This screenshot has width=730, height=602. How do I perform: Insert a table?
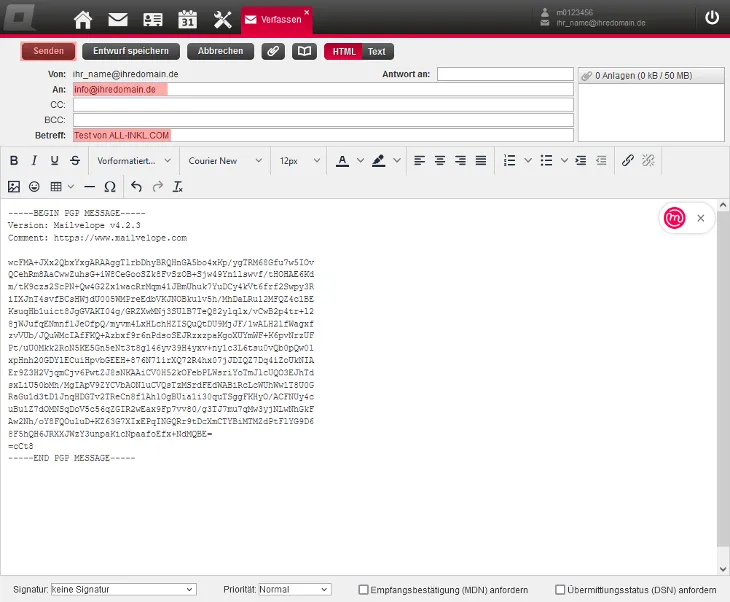(x=56, y=187)
